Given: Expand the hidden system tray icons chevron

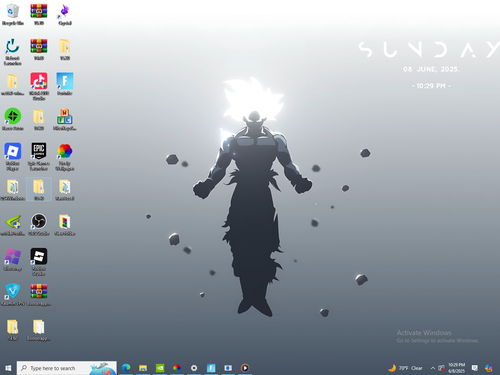Looking at the screenshot, I should click(433, 368).
